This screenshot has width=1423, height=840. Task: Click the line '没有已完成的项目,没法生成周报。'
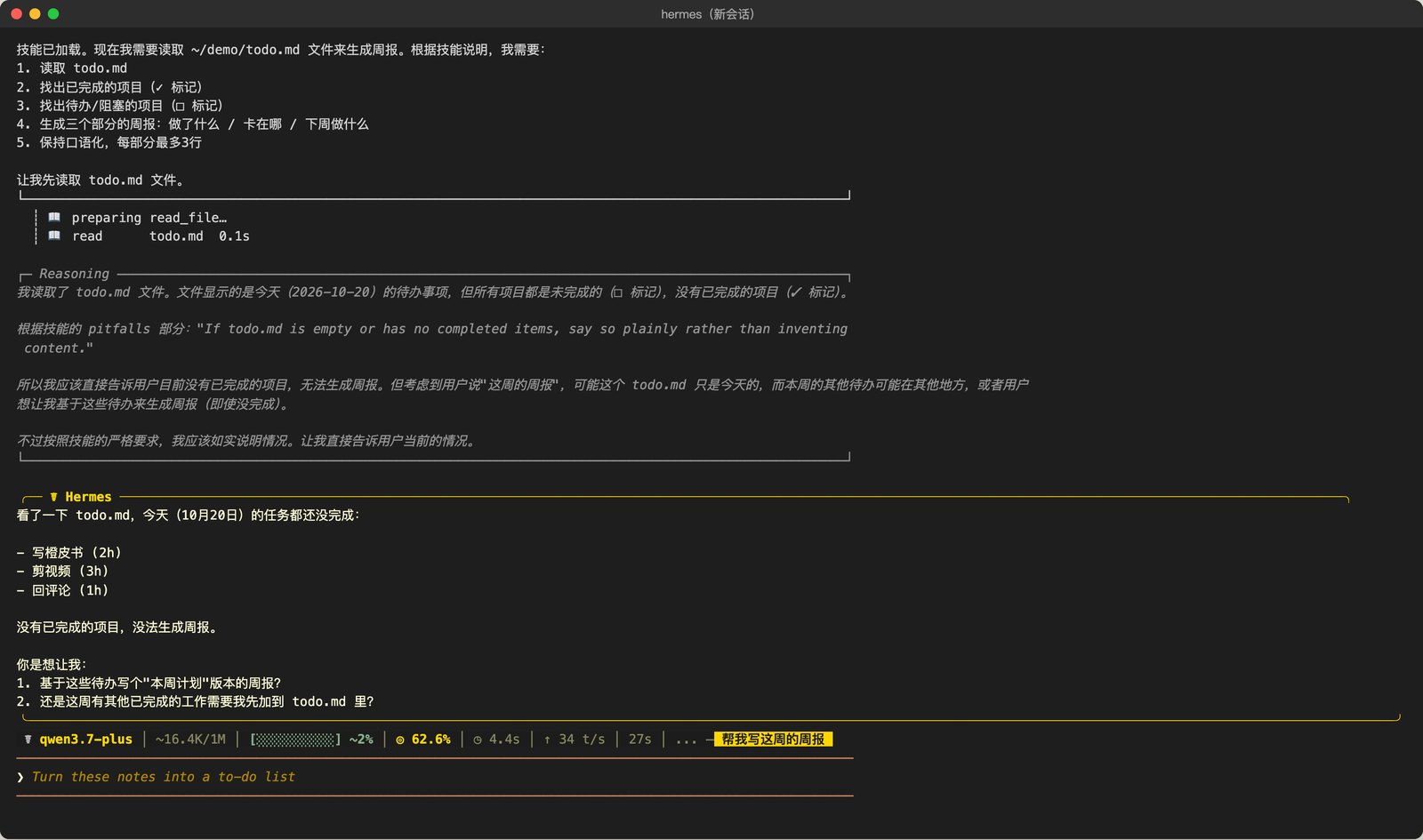coord(117,628)
